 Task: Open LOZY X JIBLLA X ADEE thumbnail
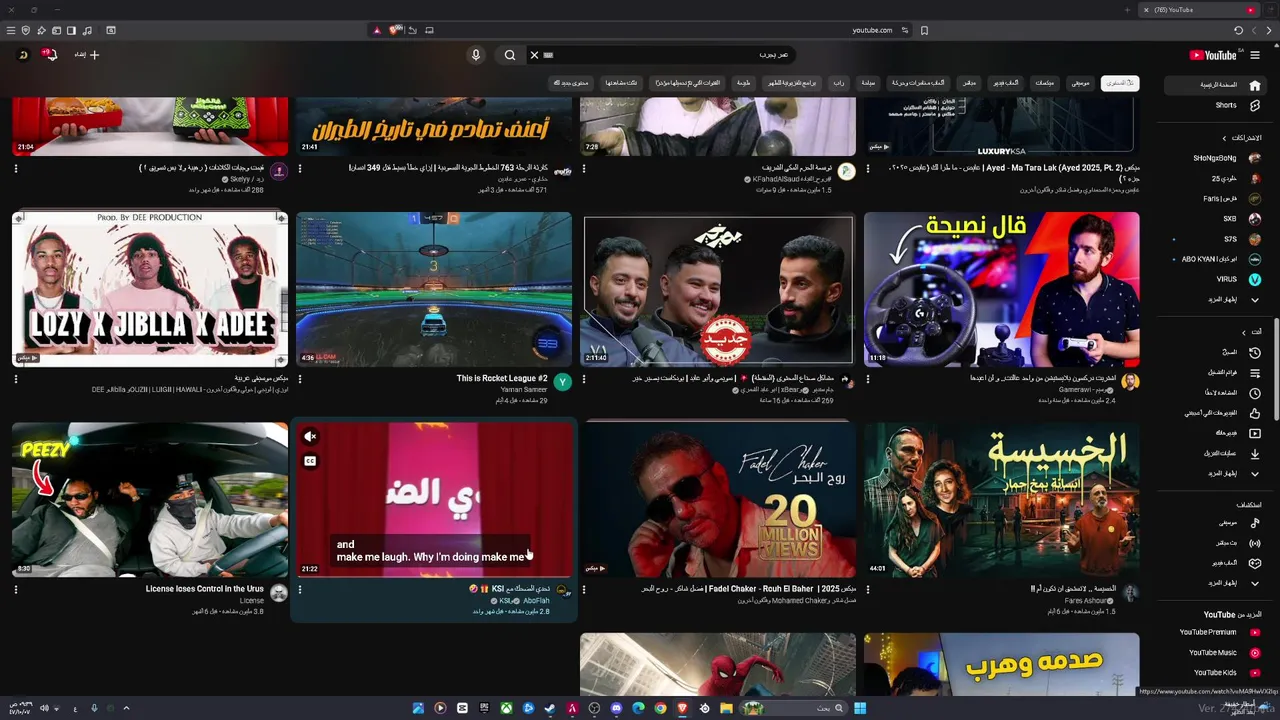pos(150,289)
